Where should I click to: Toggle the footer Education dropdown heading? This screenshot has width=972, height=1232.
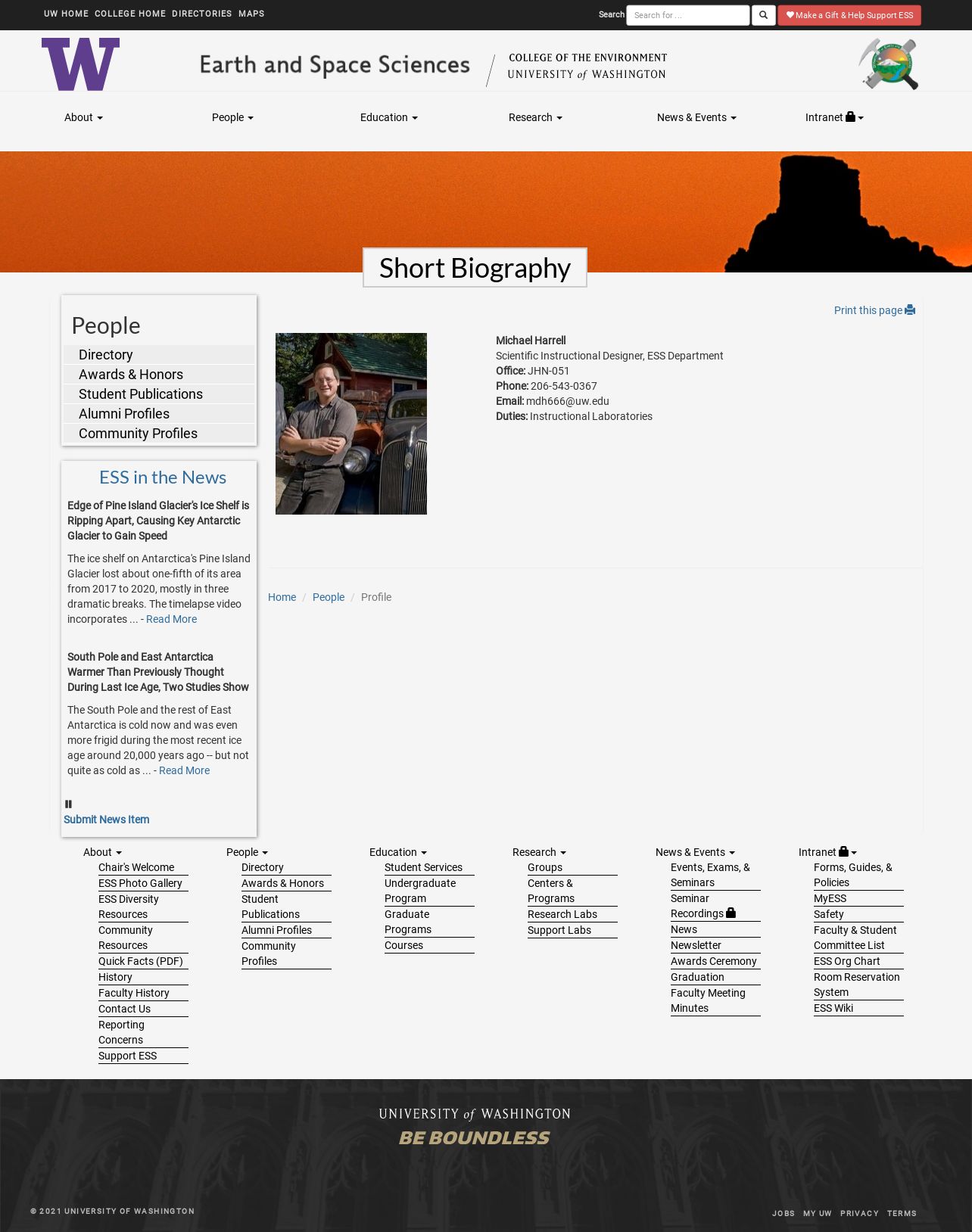[398, 852]
